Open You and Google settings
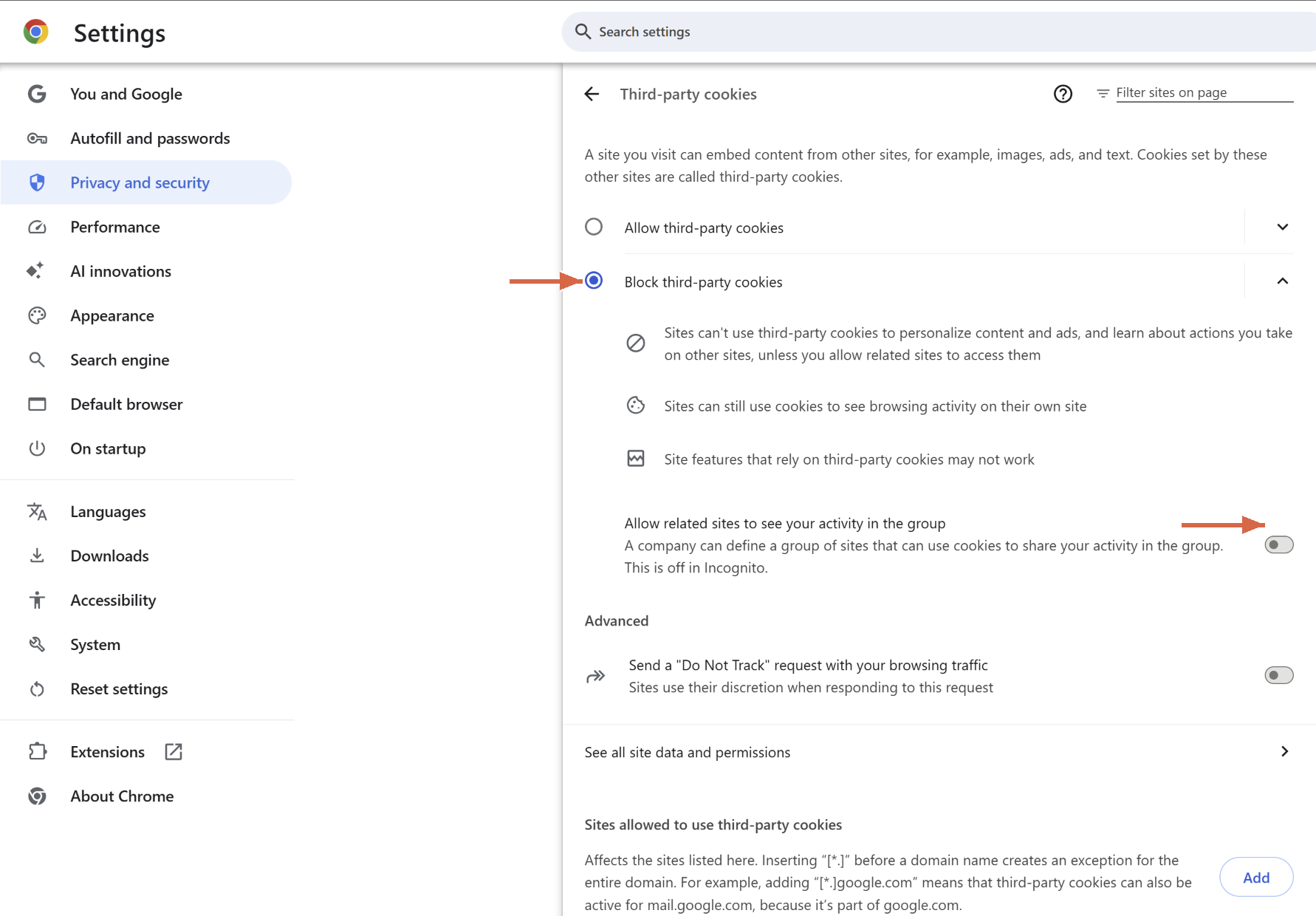This screenshot has width=1316, height=916. 146,94
